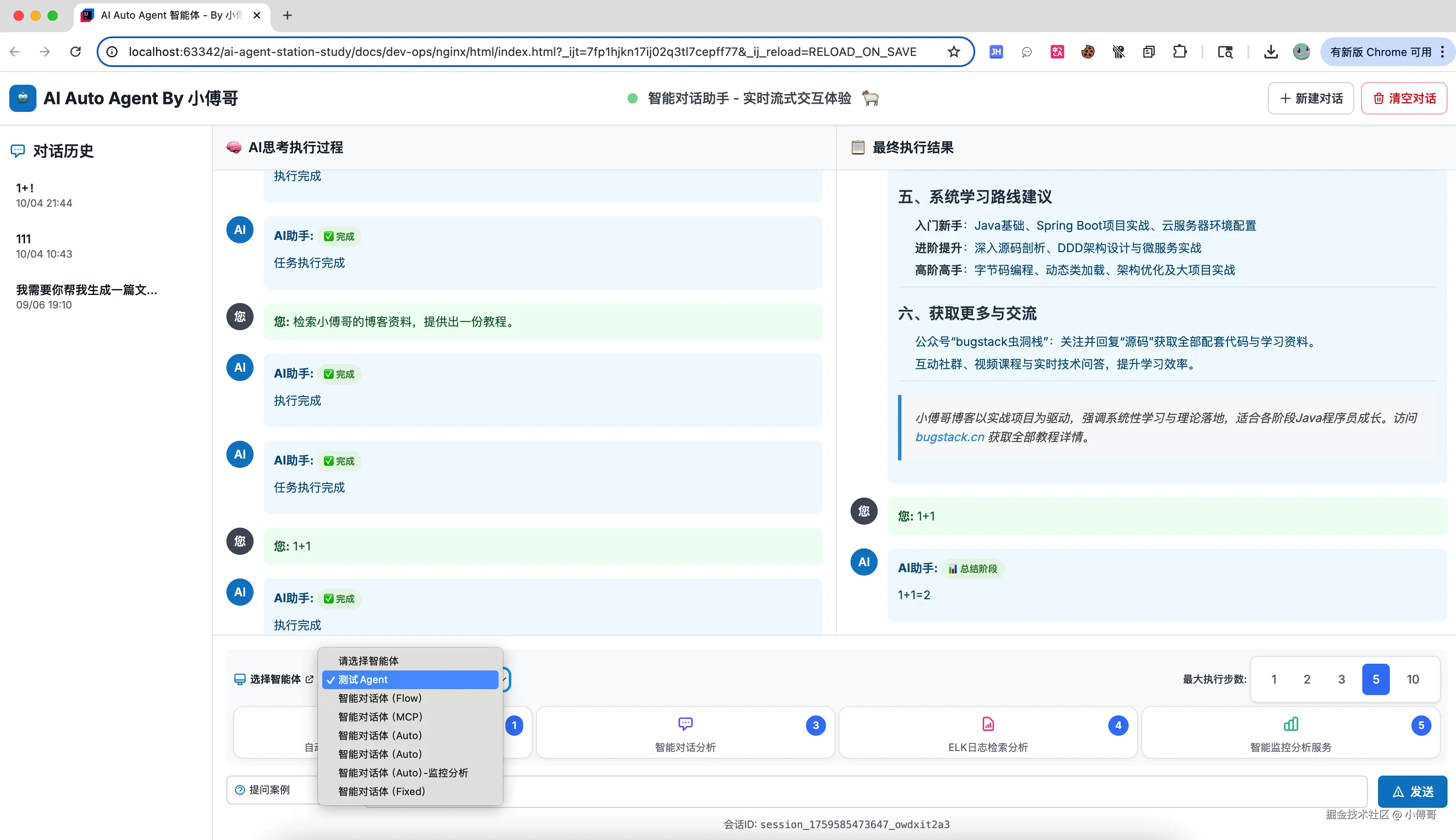The height and width of the screenshot is (840, 1456).
Task: Click the robot logo icon in header
Action: tap(23, 98)
